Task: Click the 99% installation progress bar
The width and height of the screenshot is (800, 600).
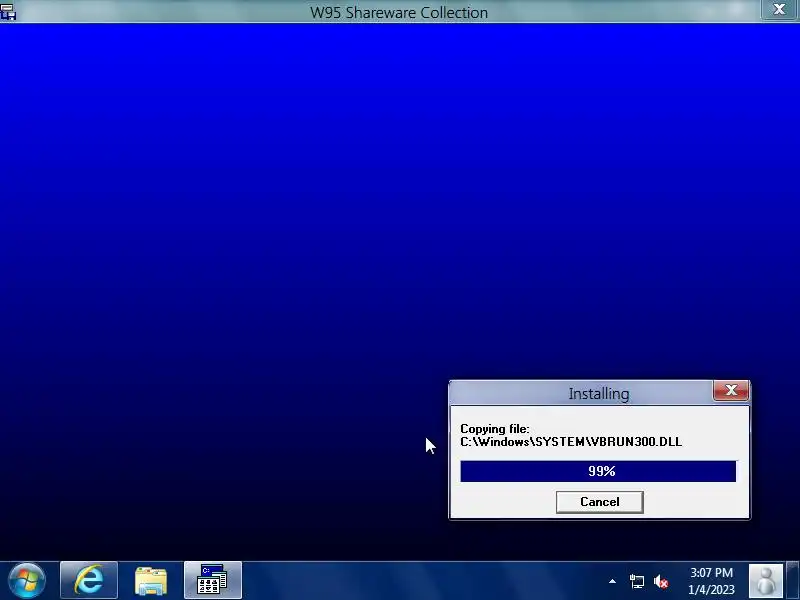Action: 598,471
